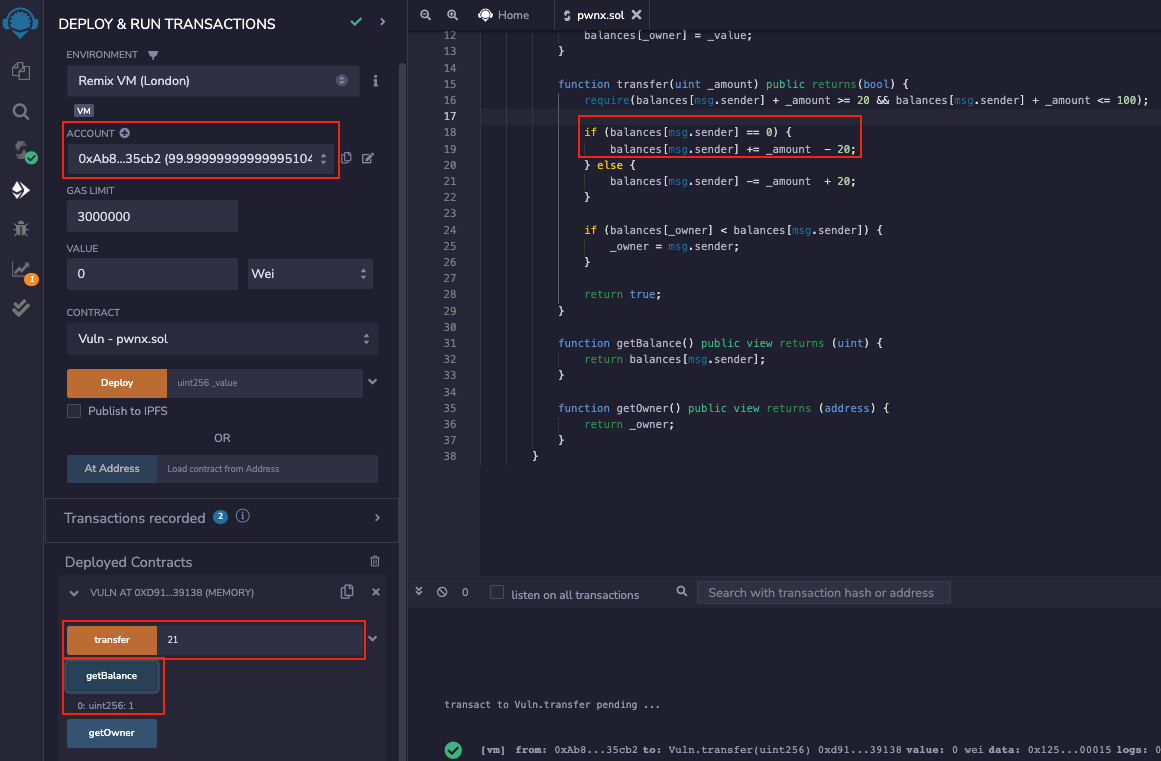Open the Solidity unit testing plugin
This screenshot has height=761, width=1161.
[20, 308]
